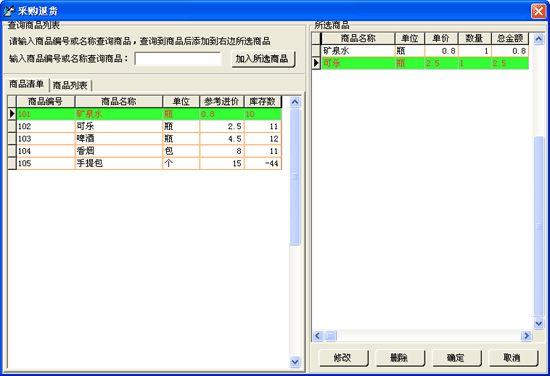Open the 商品清单 tab
Screen dimensions: 550x376
27,84
